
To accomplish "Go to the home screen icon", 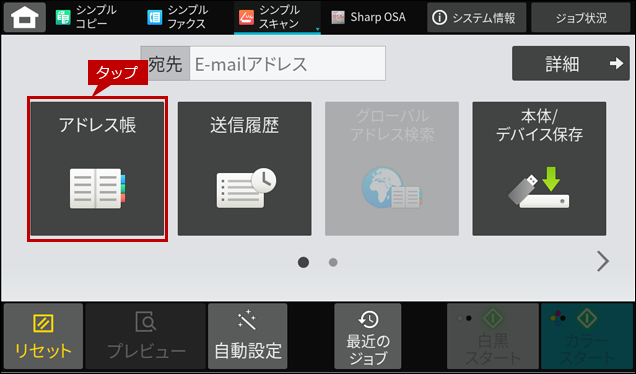I will click(x=25, y=17).
